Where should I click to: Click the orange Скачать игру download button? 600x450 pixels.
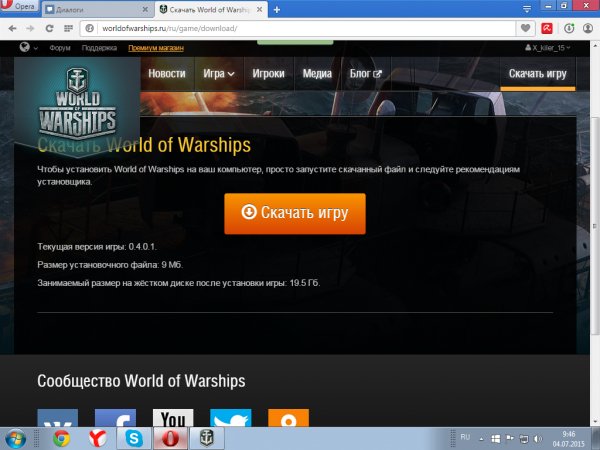295,214
